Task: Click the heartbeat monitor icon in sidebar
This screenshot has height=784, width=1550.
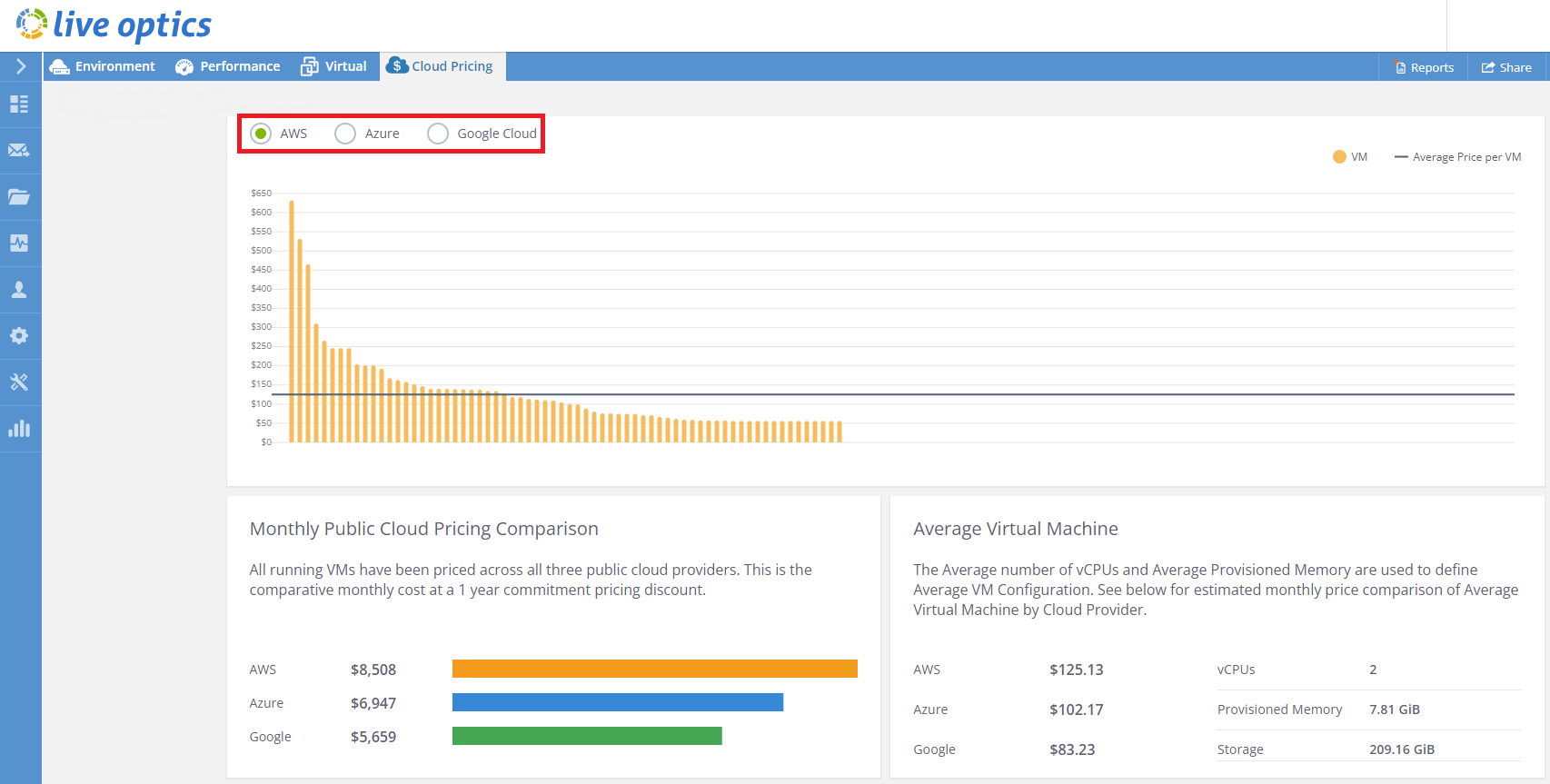Action: [19, 243]
